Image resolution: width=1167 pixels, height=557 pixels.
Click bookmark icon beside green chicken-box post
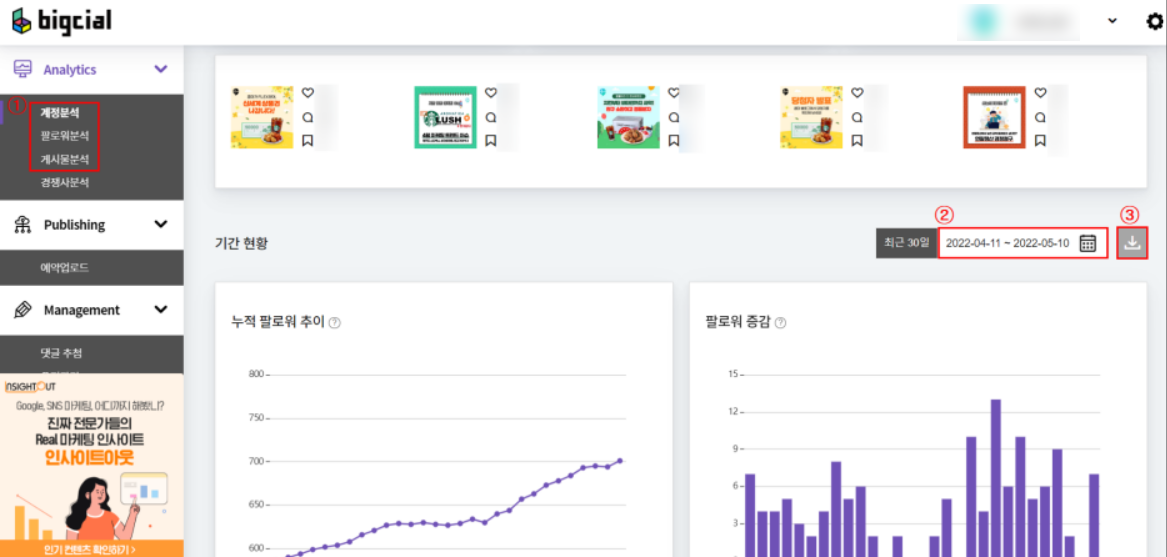[674, 140]
